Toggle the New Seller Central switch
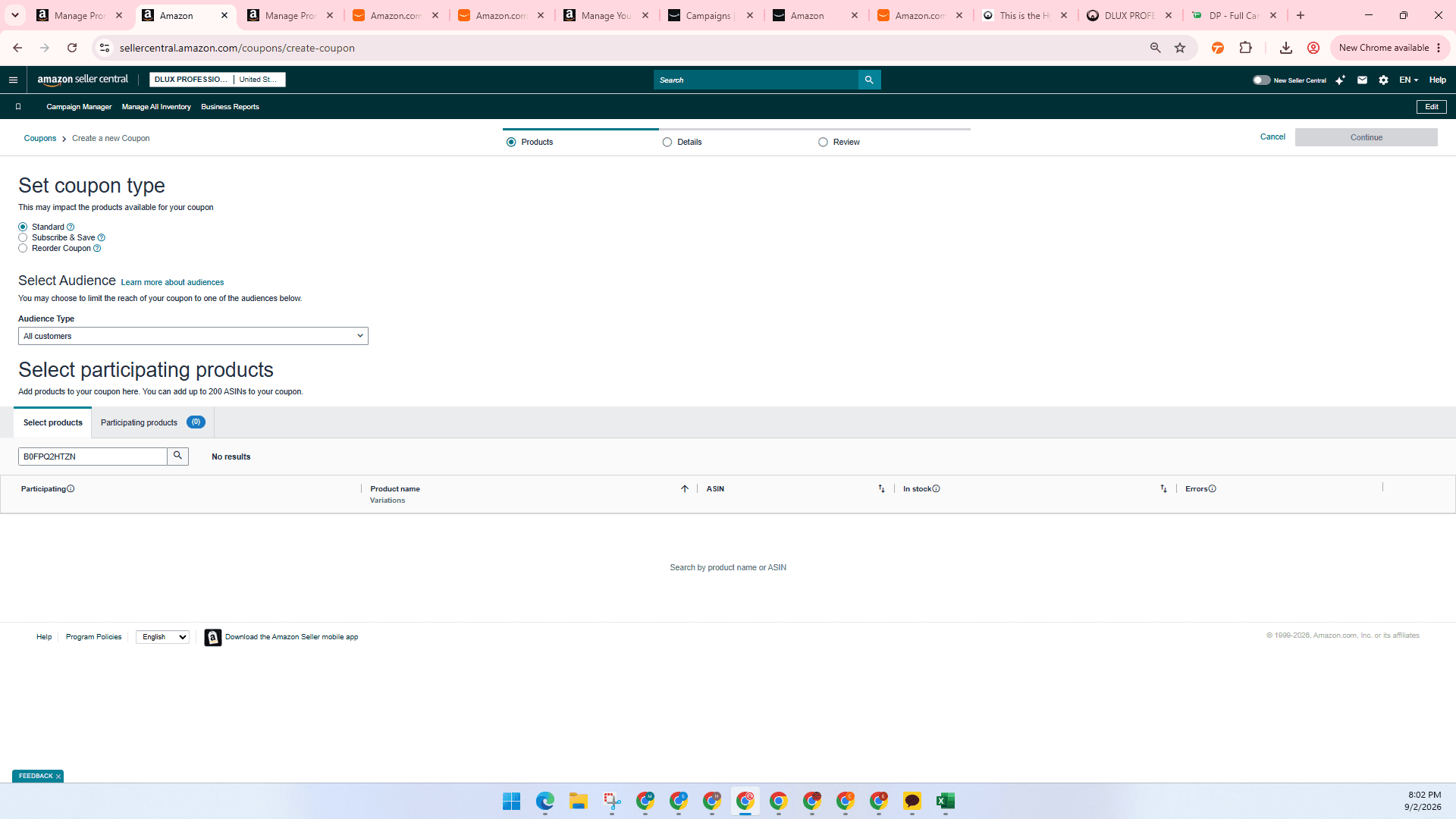Image resolution: width=1456 pixels, height=819 pixels. [1261, 80]
